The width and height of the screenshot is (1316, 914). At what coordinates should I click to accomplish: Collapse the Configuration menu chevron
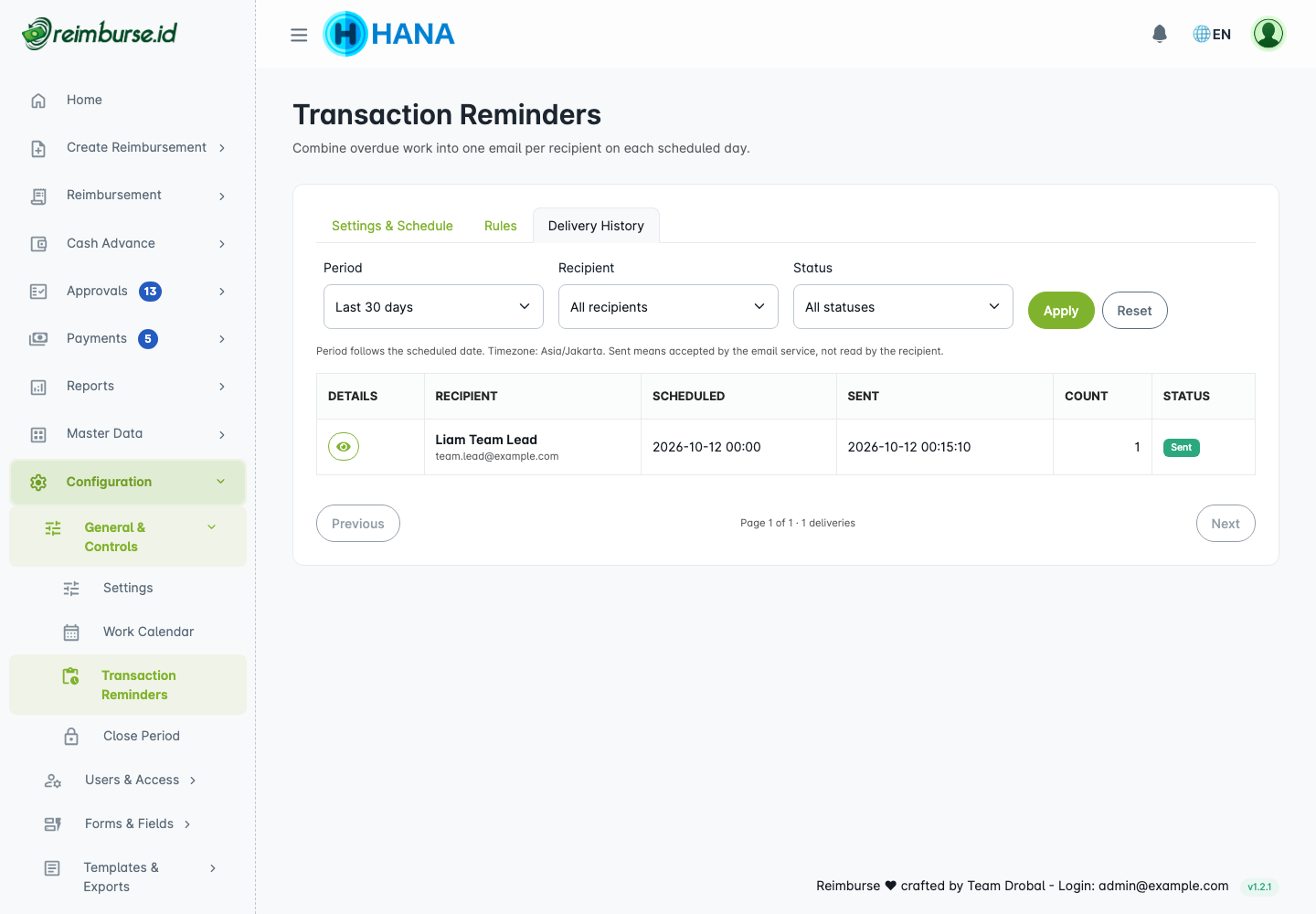pyautogui.click(x=220, y=482)
